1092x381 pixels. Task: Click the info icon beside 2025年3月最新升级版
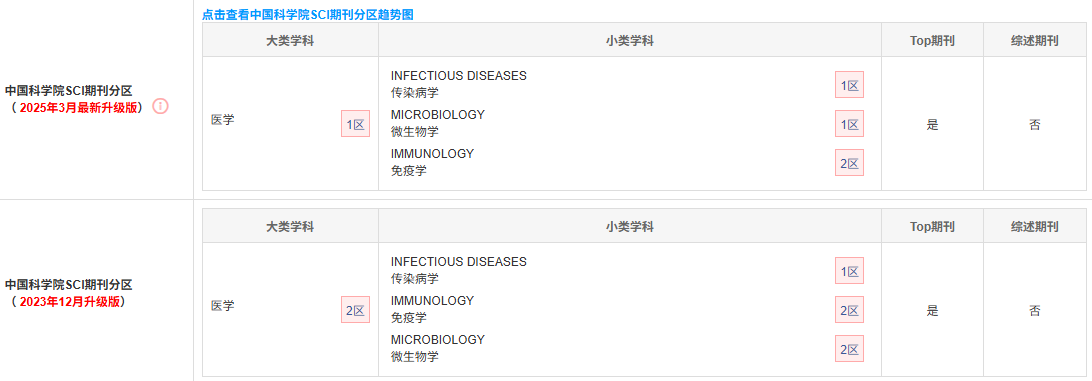(x=161, y=107)
